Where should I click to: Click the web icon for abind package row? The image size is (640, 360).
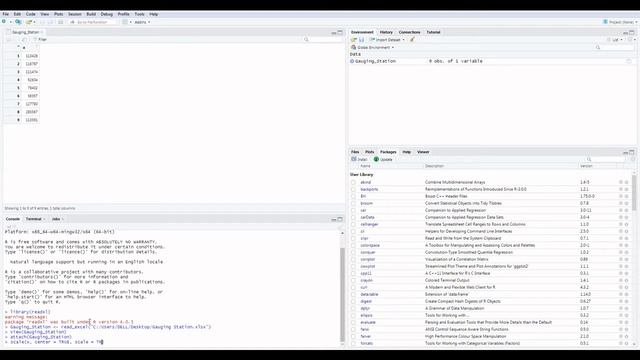click(621, 182)
